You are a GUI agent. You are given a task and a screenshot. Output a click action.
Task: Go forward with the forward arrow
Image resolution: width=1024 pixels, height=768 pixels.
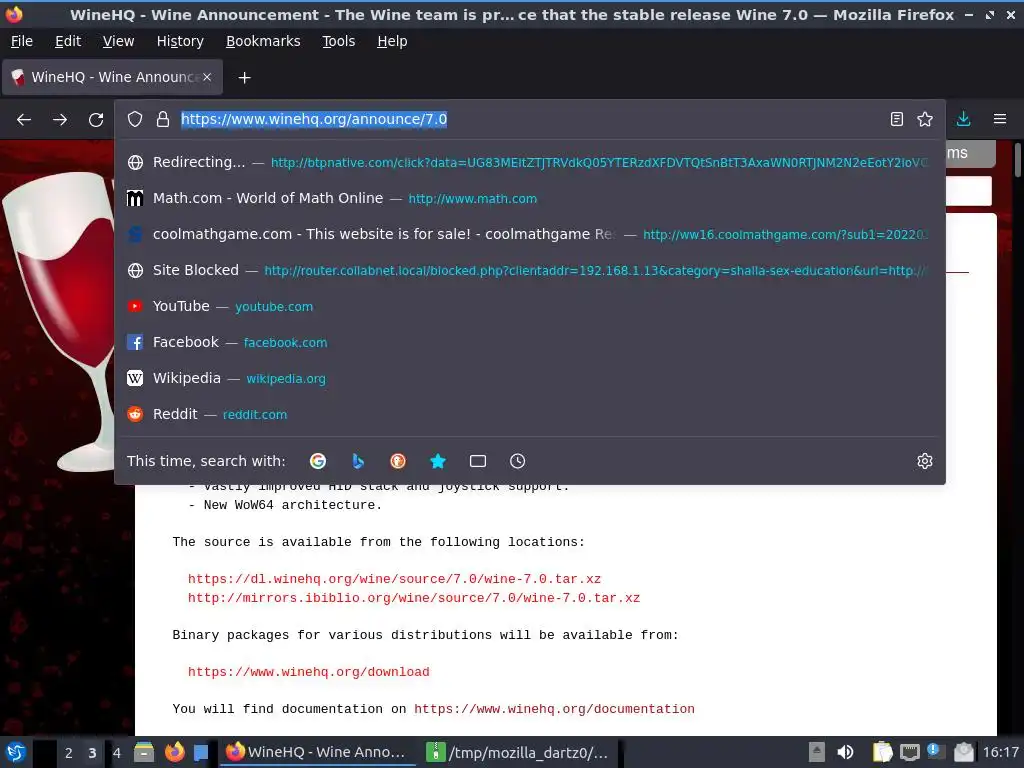pyautogui.click(x=59, y=120)
